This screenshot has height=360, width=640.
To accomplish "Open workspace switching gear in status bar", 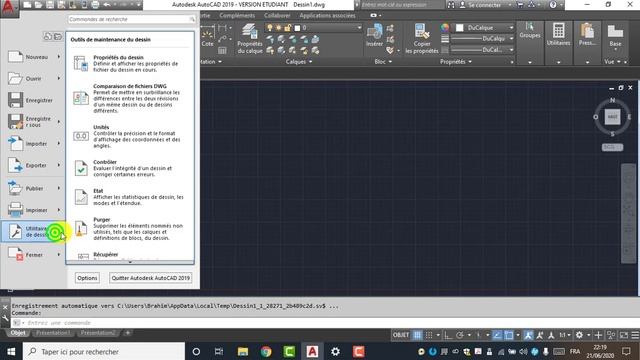I will click(579, 335).
